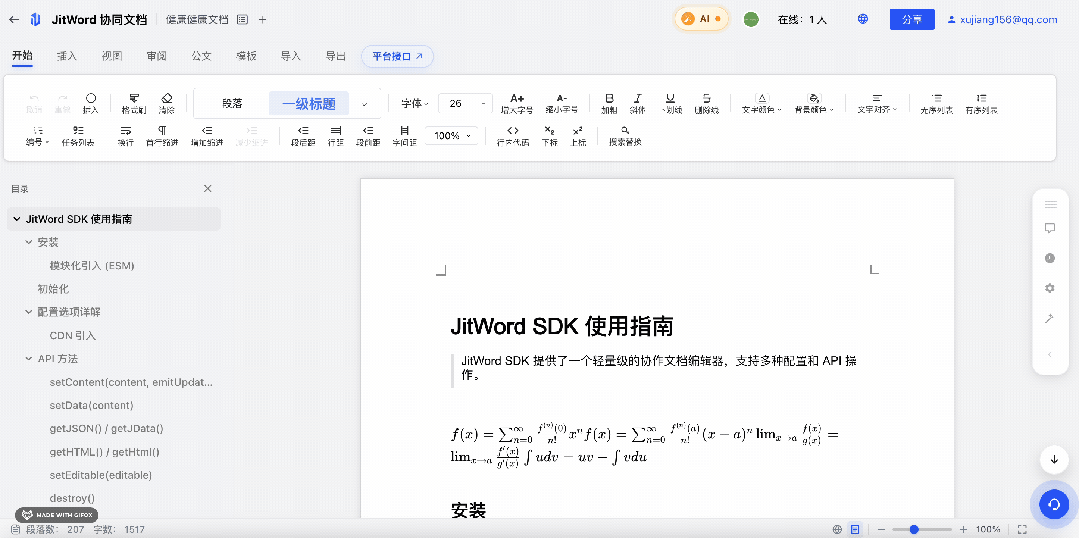Toggle underline formatting
The width and height of the screenshot is (1079, 538).
[x=671, y=103]
